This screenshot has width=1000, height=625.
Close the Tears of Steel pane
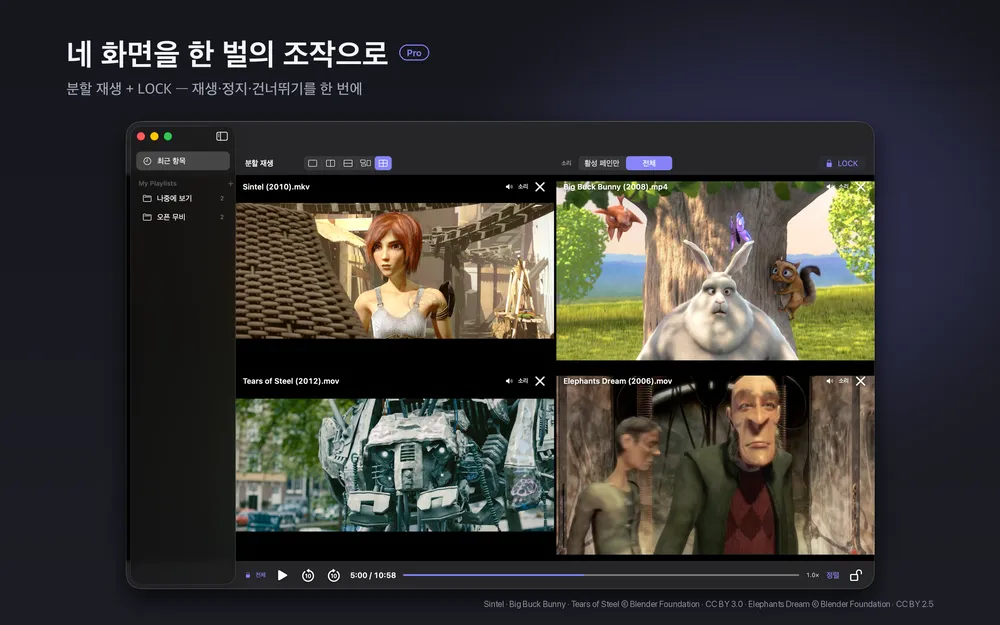pyautogui.click(x=540, y=381)
